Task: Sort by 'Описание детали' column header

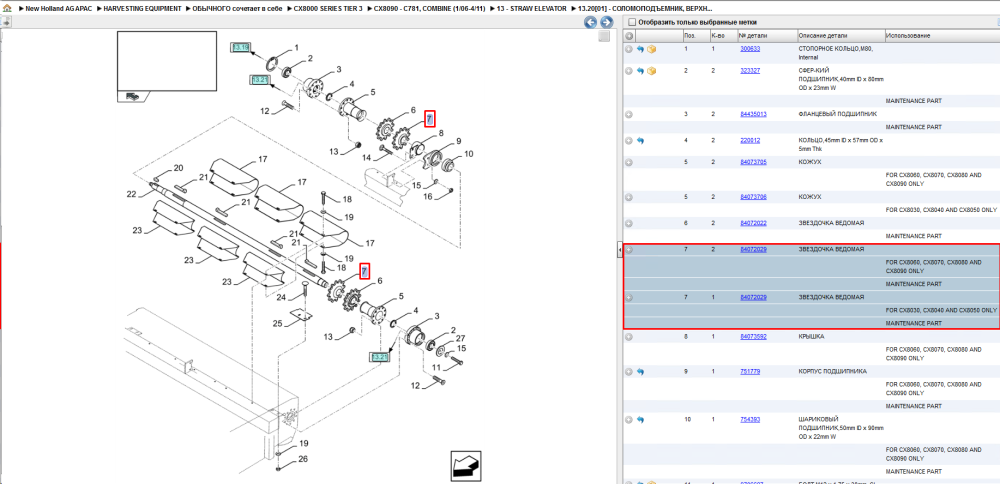Action: (x=841, y=36)
